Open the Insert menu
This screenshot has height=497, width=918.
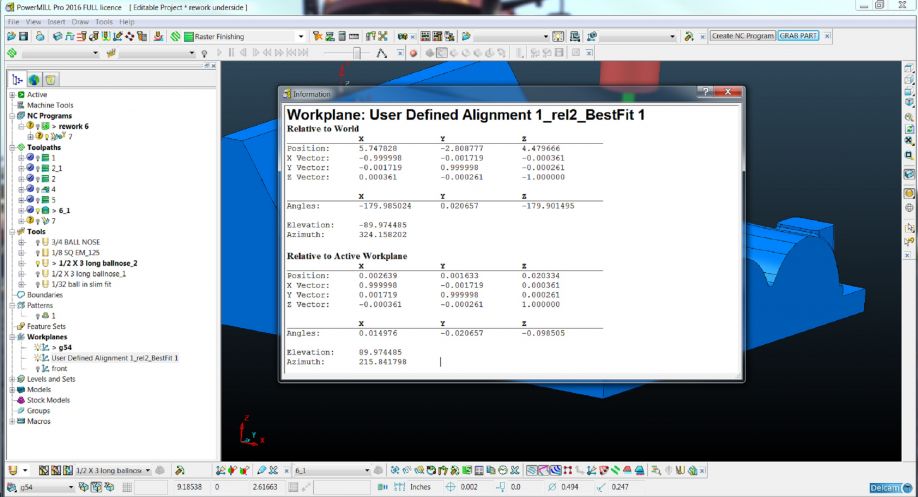pyautogui.click(x=56, y=22)
